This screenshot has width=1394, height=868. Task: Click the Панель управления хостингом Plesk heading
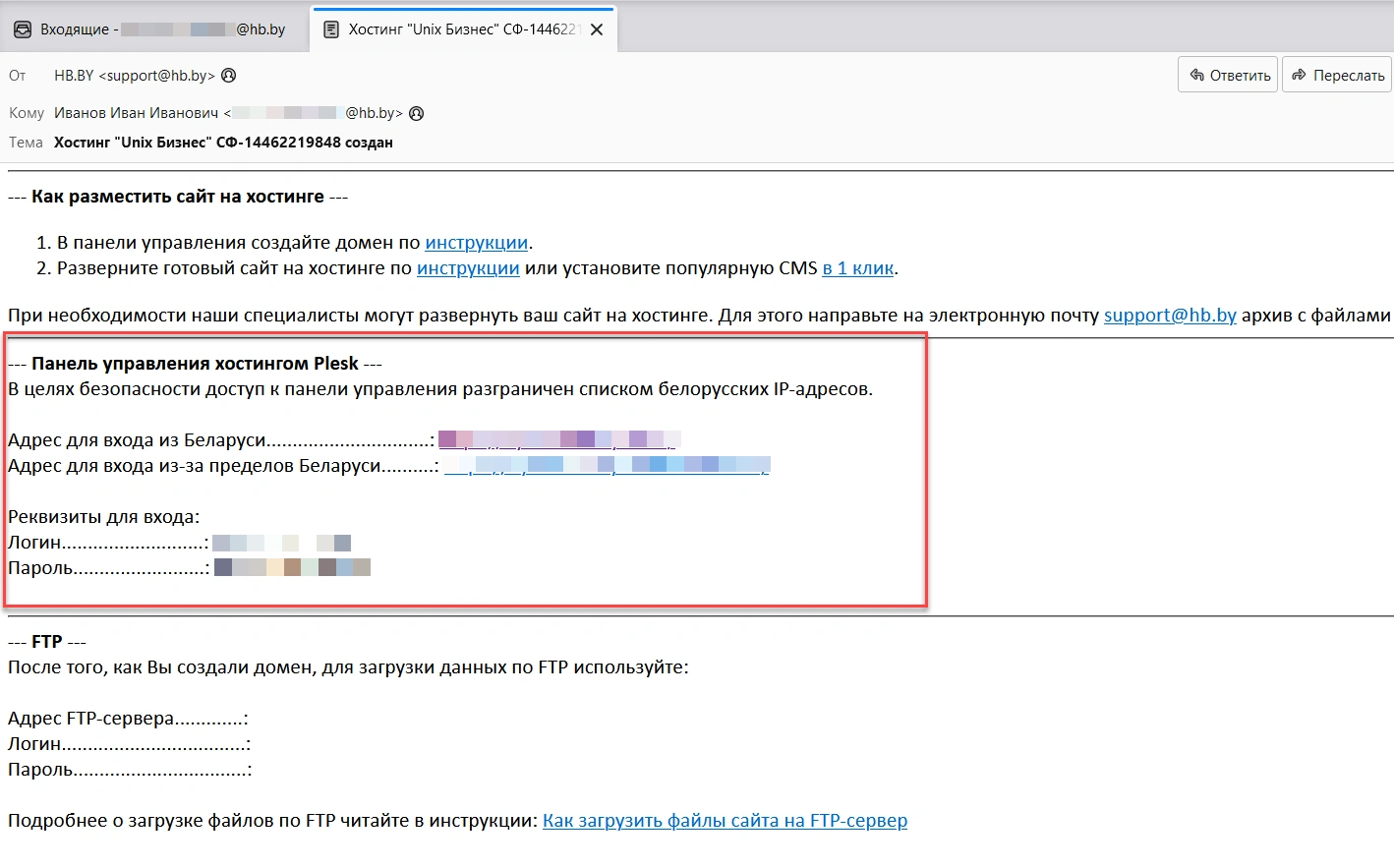click(x=195, y=364)
